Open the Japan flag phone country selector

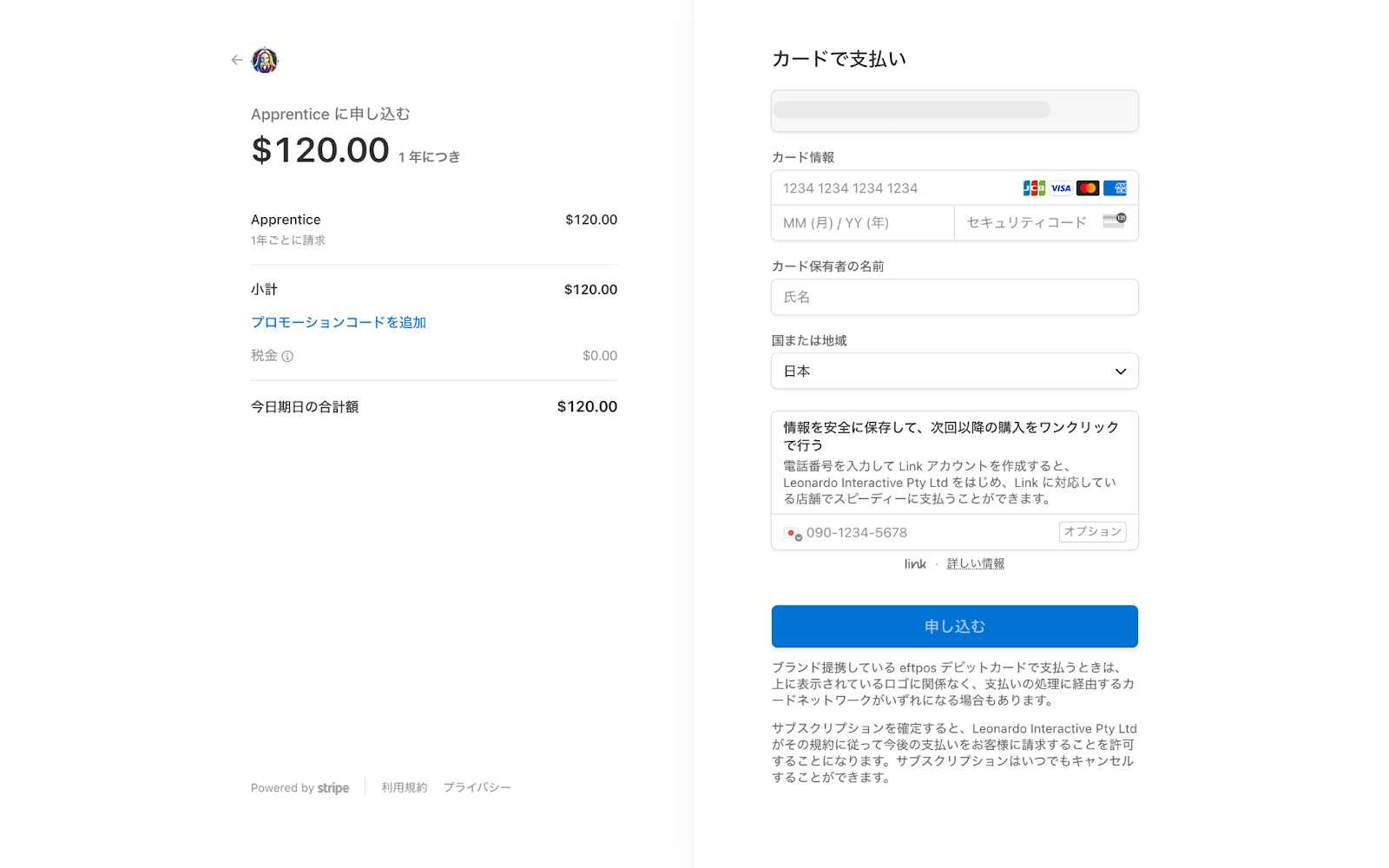tap(793, 533)
